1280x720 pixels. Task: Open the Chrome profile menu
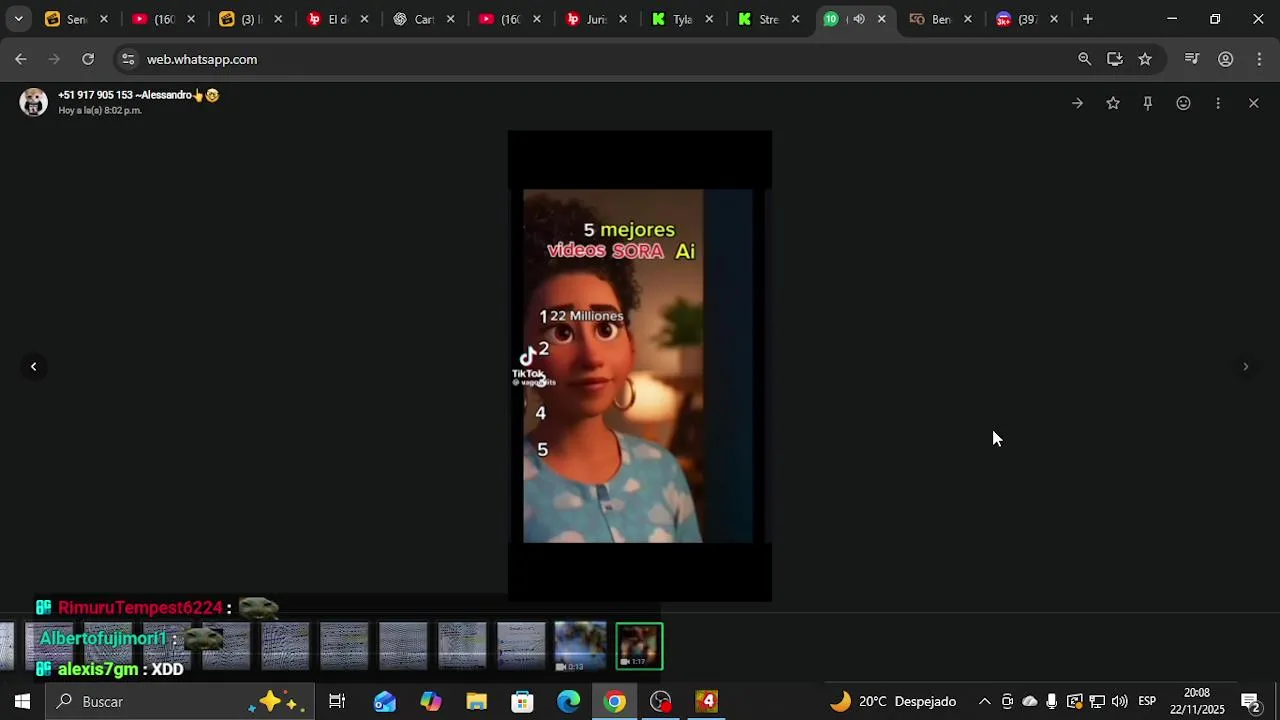click(1225, 59)
